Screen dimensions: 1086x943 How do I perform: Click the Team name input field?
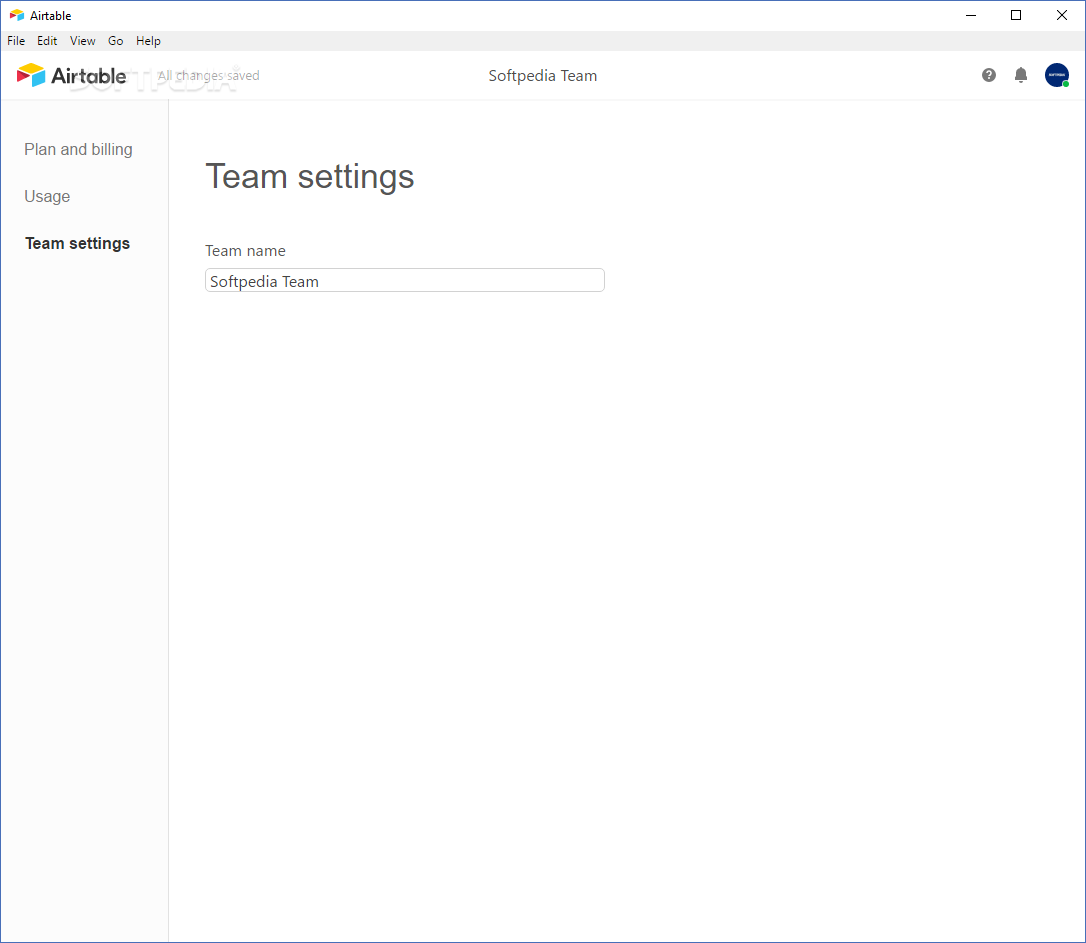pos(404,280)
